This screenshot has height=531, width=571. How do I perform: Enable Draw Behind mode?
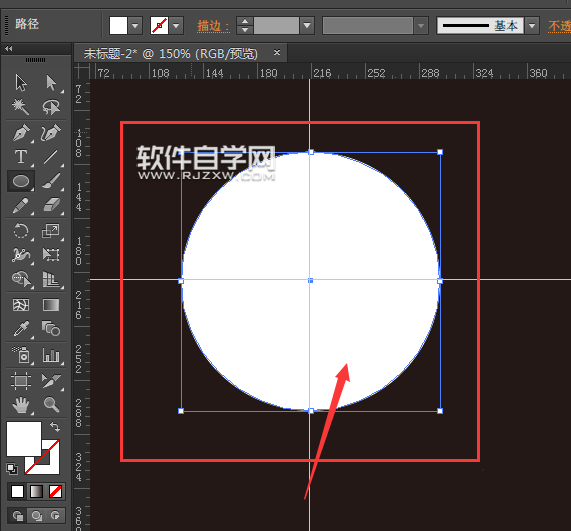pyautogui.click(x=36, y=516)
